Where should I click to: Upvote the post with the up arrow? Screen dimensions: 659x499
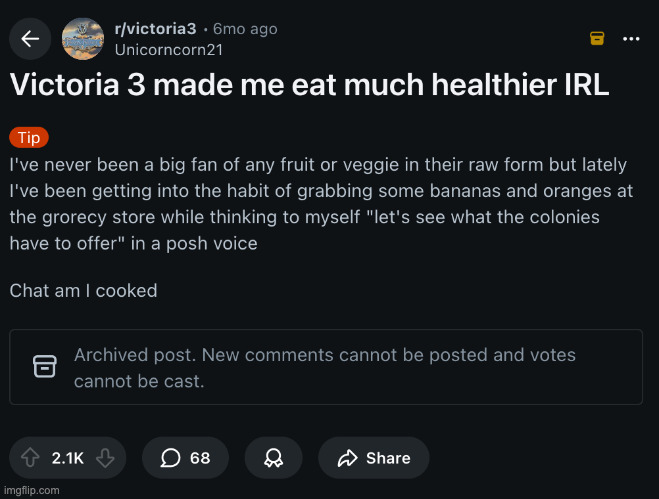point(30,458)
